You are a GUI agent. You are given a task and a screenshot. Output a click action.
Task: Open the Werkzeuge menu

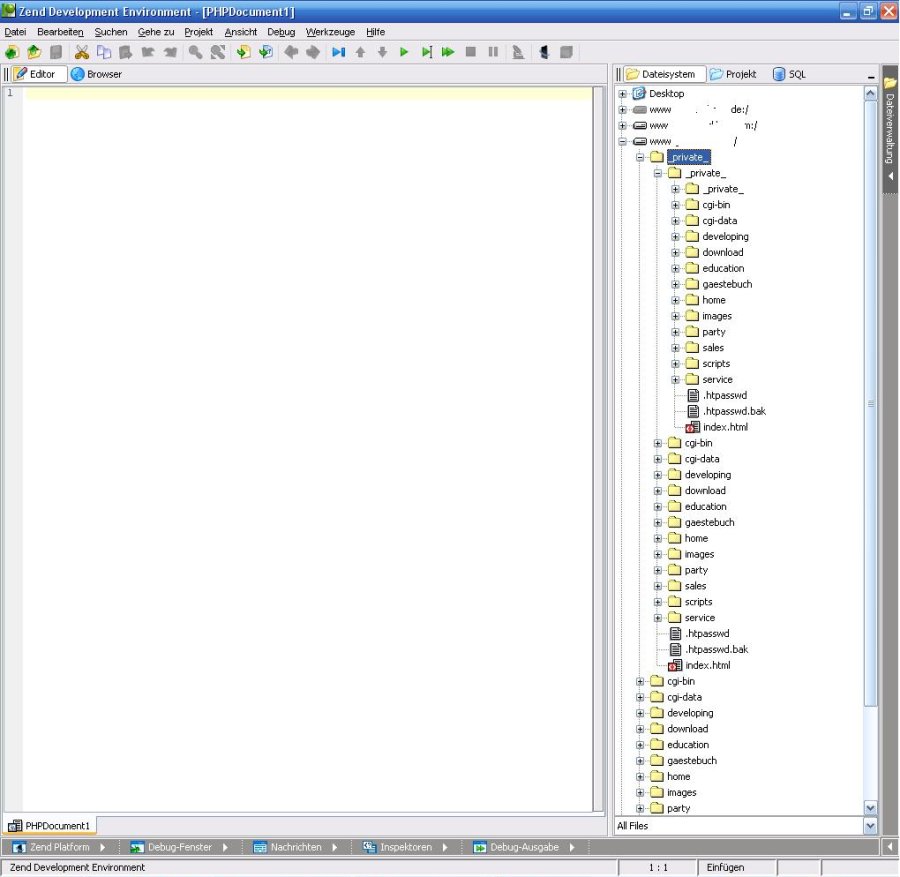click(330, 32)
